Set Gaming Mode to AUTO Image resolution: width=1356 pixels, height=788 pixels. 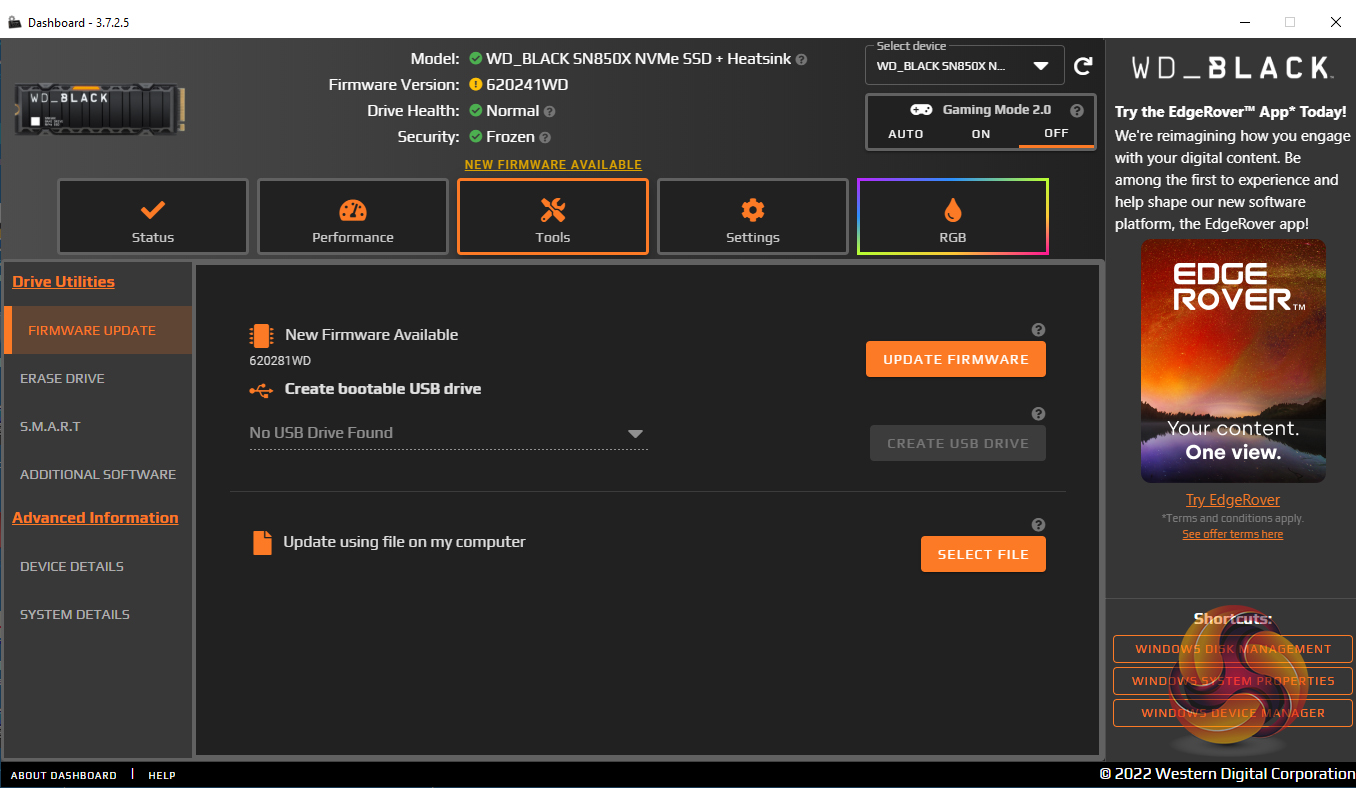coord(906,134)
